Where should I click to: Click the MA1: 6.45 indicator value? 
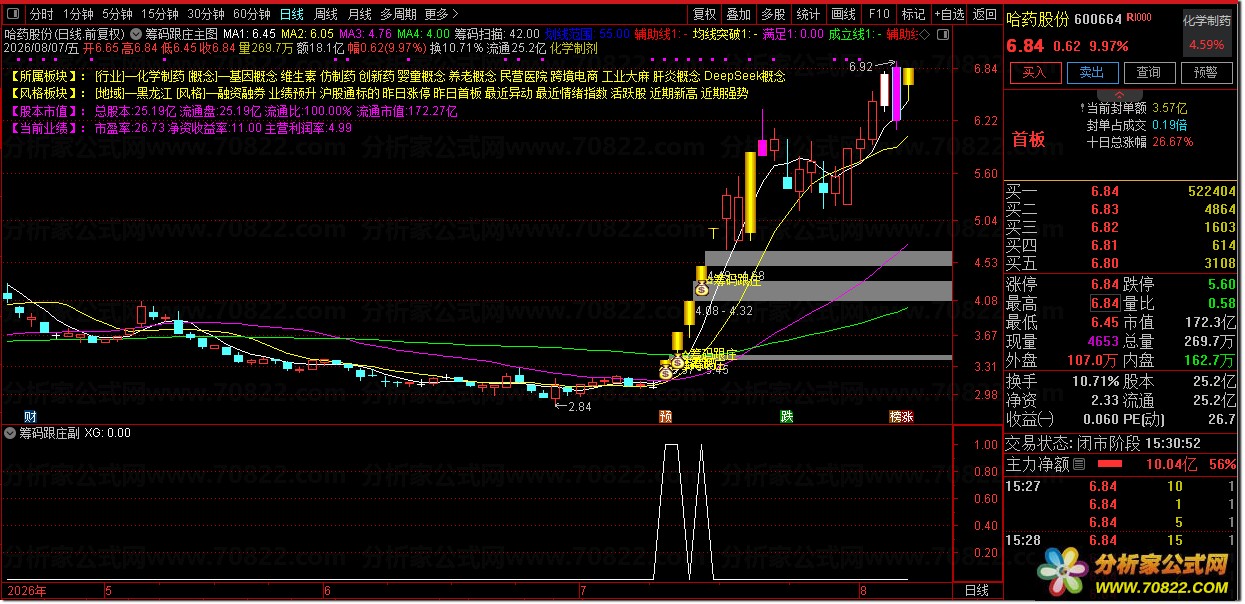(x=249, y=33)
